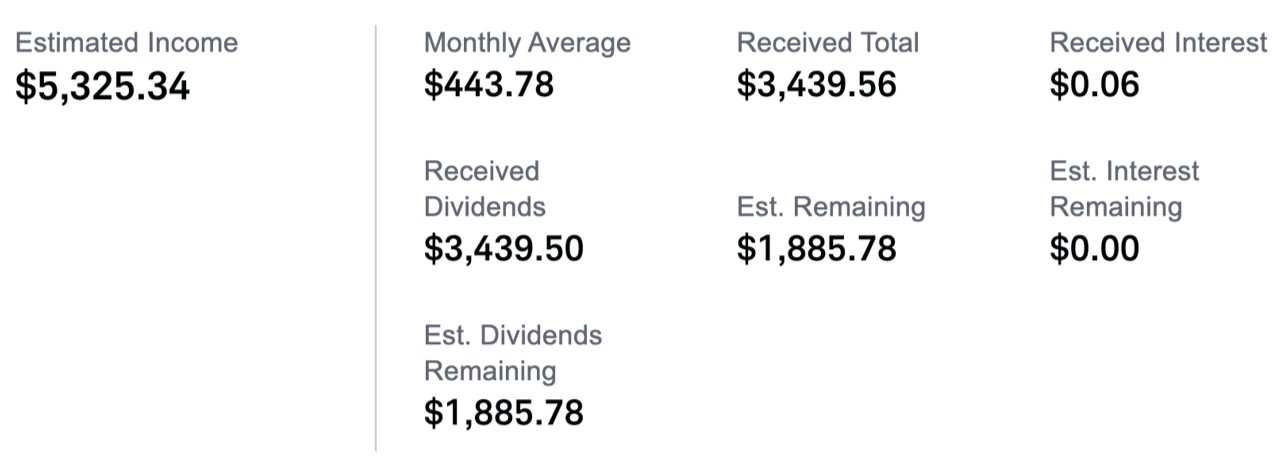Select the $1,885.78 value under Est. Dividends Remaining
The width and height of the screenshot is (1273, 463).
pyautogui.click(x=503, y=413)
